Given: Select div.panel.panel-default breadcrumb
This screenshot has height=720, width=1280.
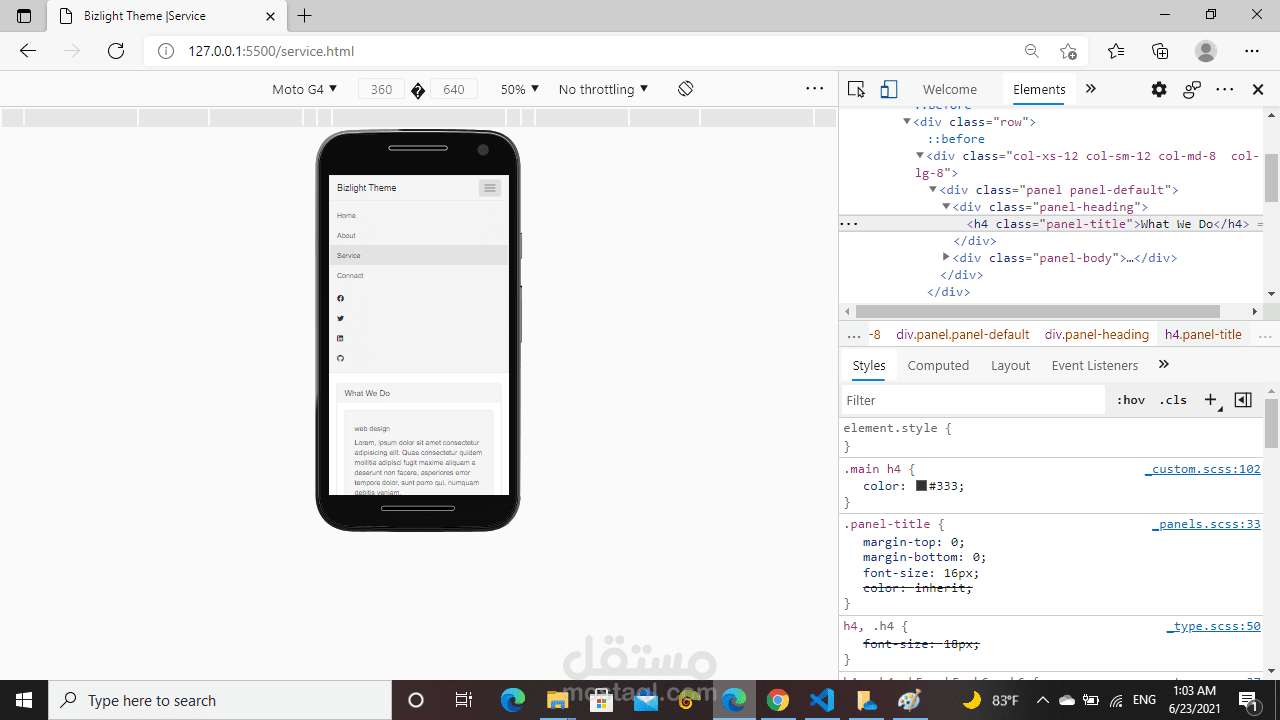Looking at the screenshot, I should point(962,335).
